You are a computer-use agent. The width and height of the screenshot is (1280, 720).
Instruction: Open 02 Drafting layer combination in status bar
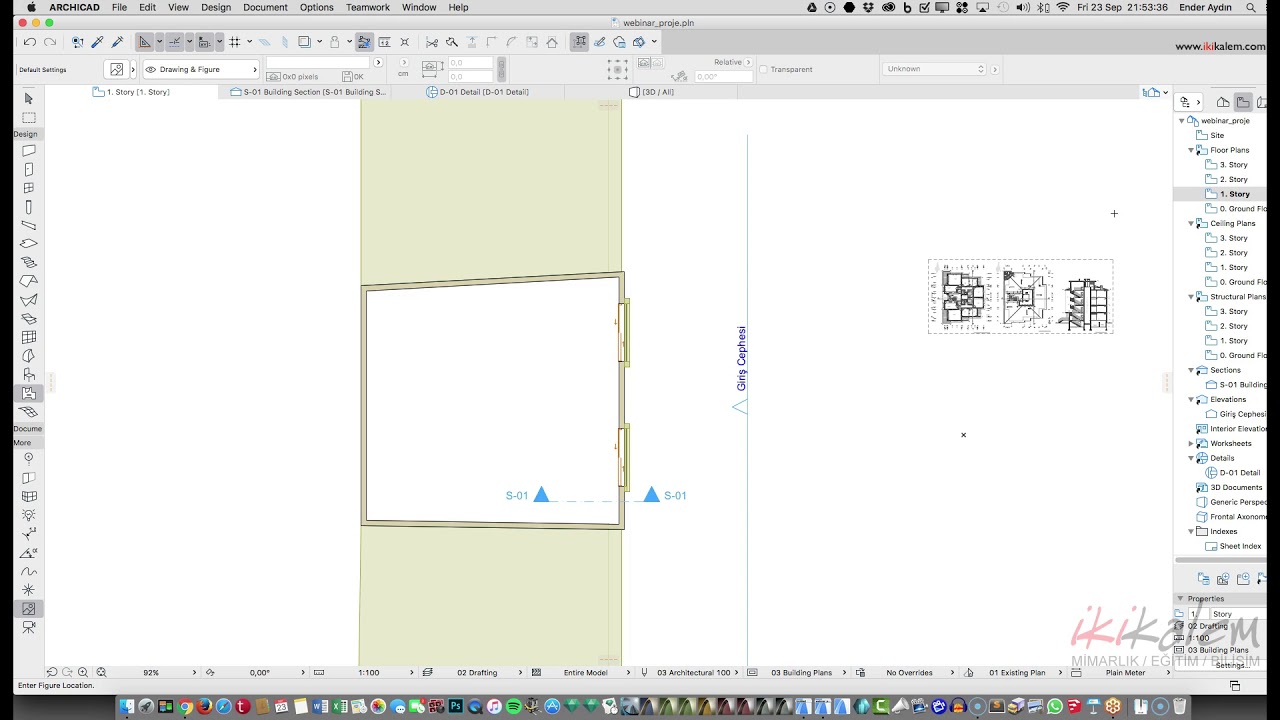[x=476, y=673]
